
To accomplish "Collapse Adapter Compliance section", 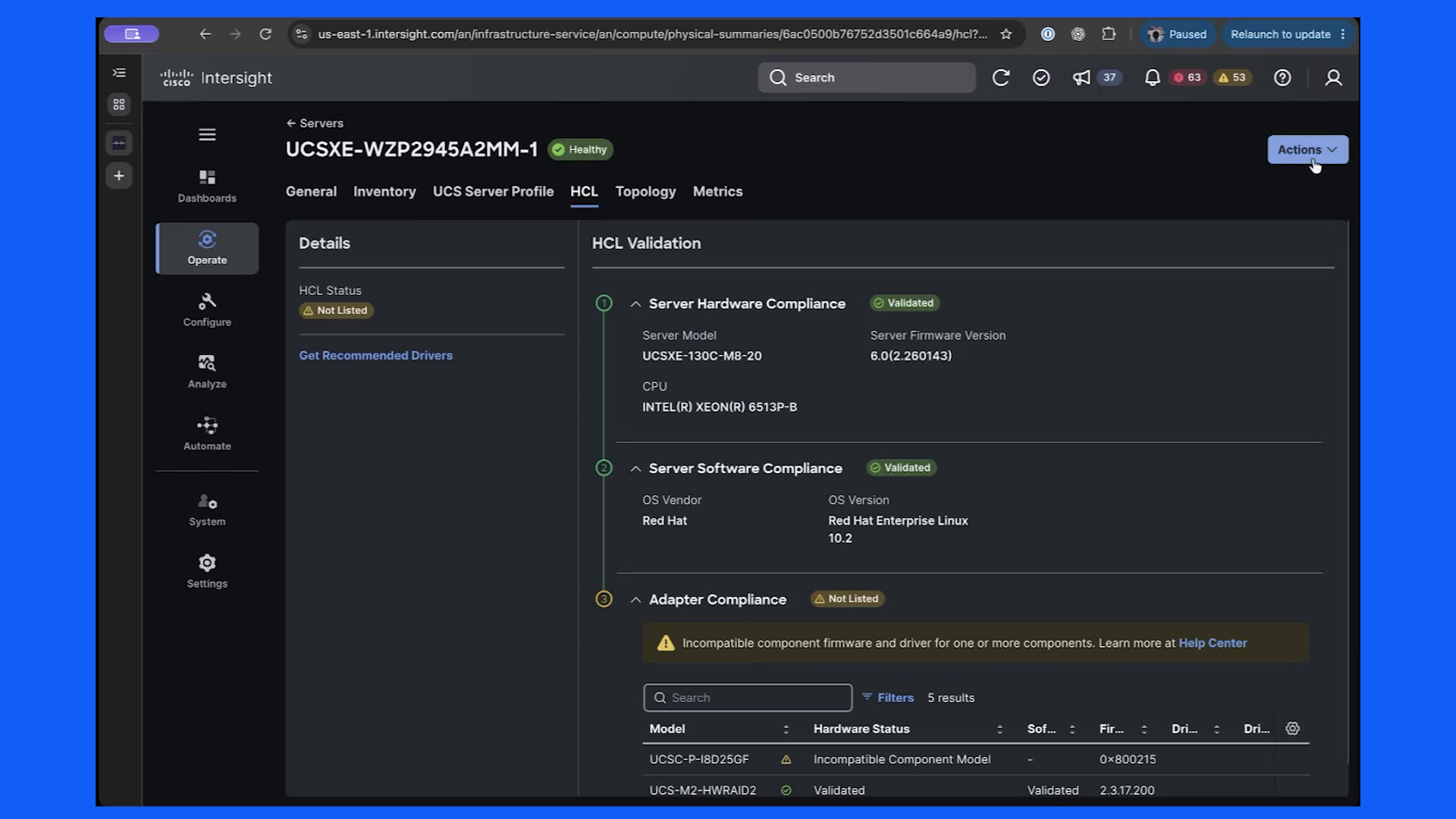I will pyautogui.click(x=635, y=600).
